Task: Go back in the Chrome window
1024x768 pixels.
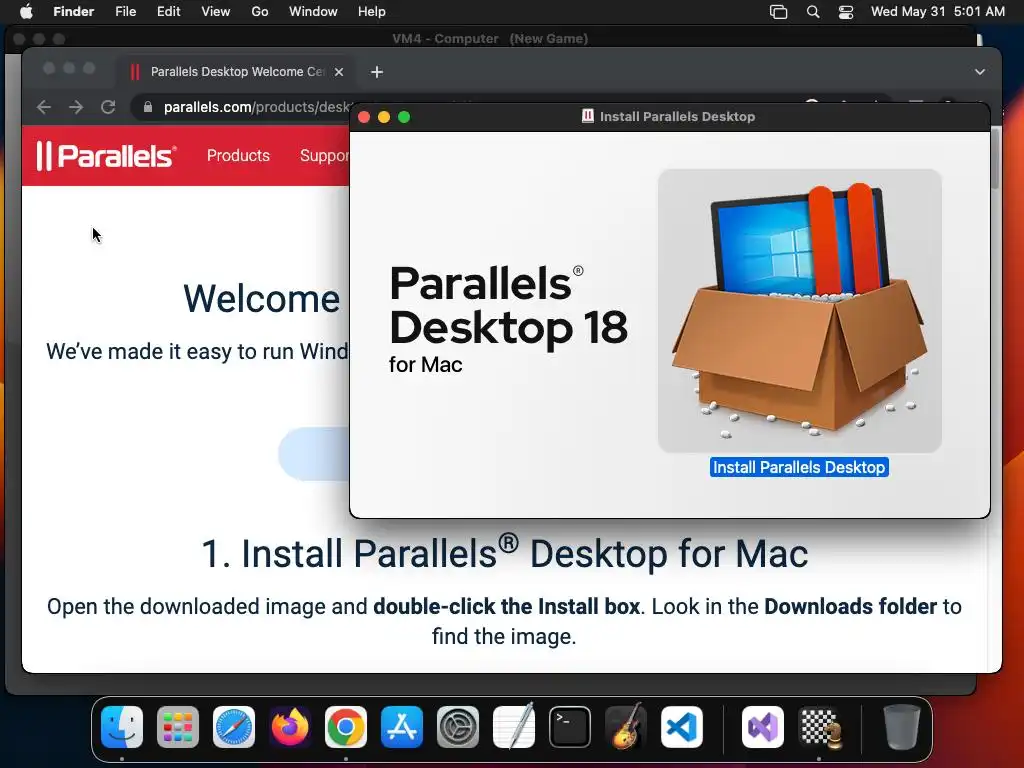Action: pyautogui.click(x=44, y=107)
